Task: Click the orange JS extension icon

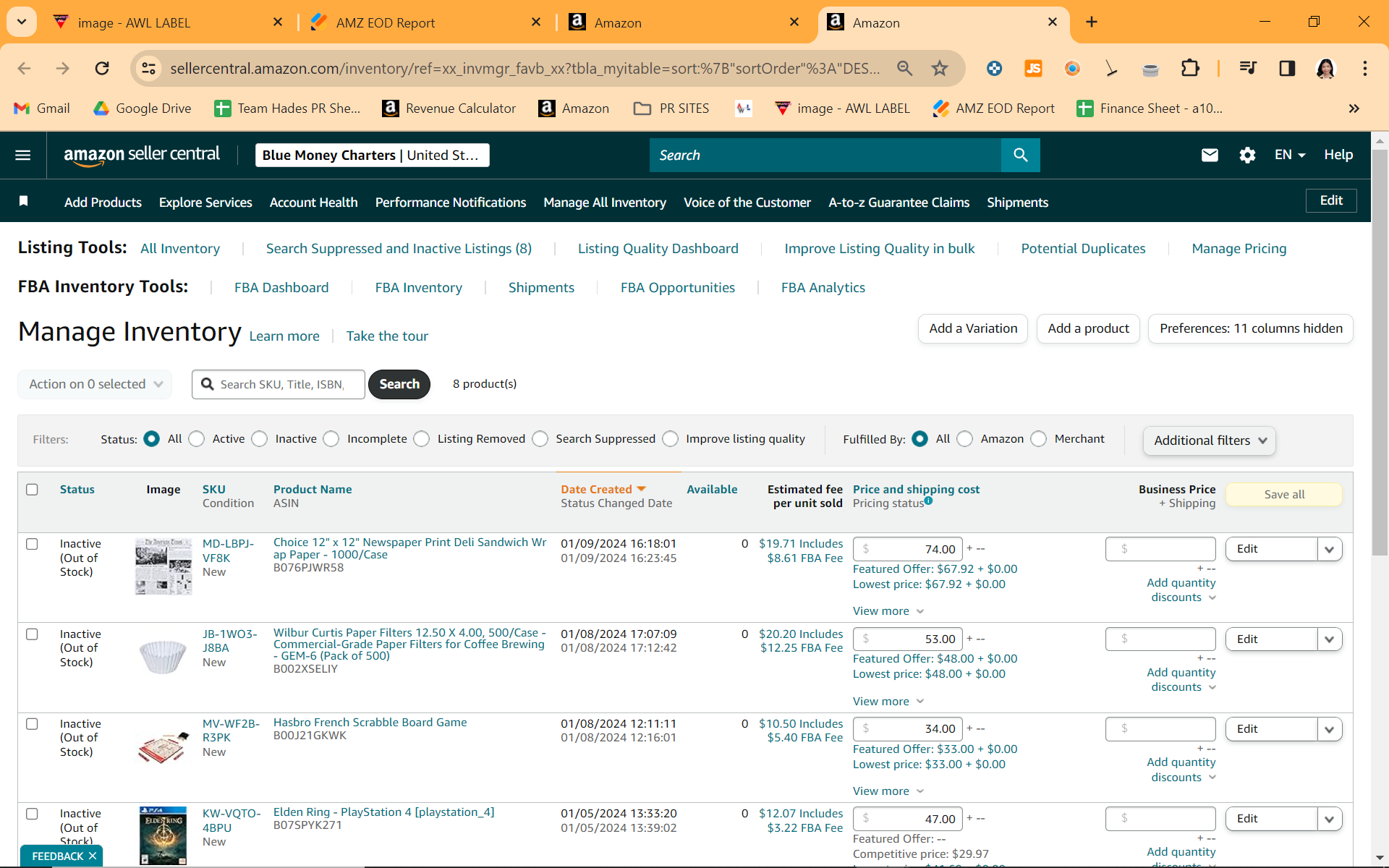Action: (1033, 68)
